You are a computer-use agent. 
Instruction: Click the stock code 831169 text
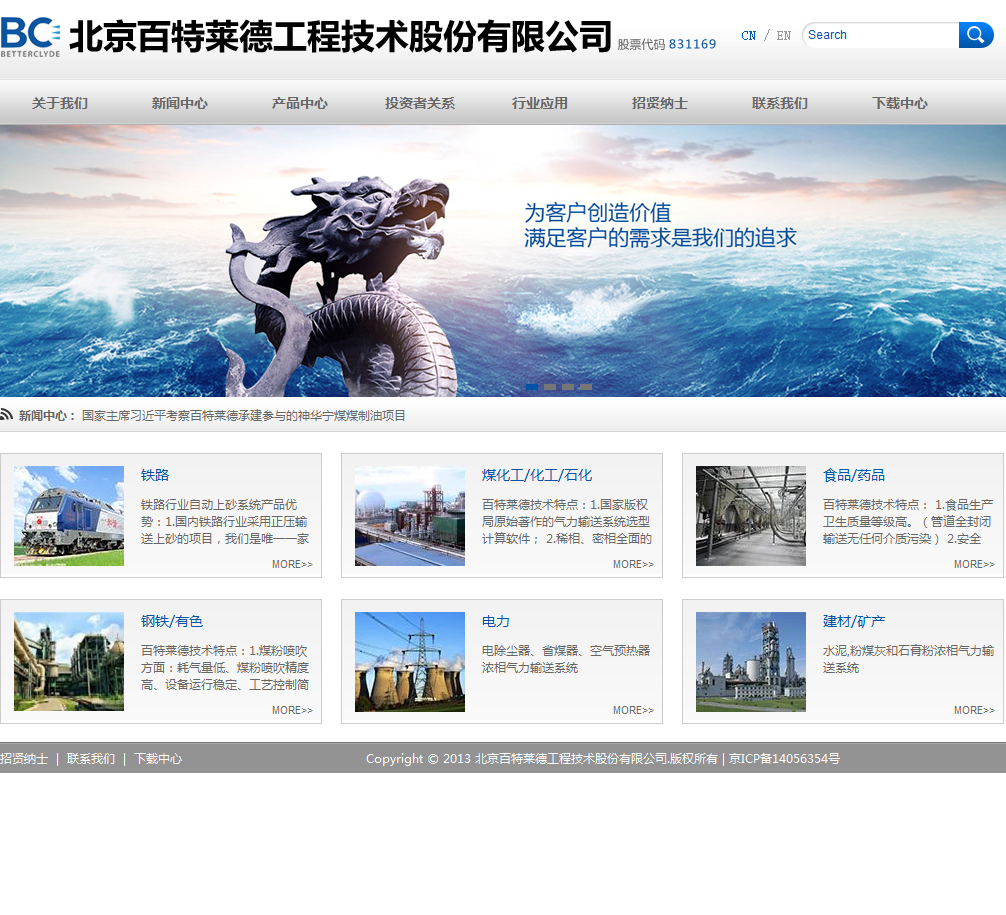click(692, 44)
